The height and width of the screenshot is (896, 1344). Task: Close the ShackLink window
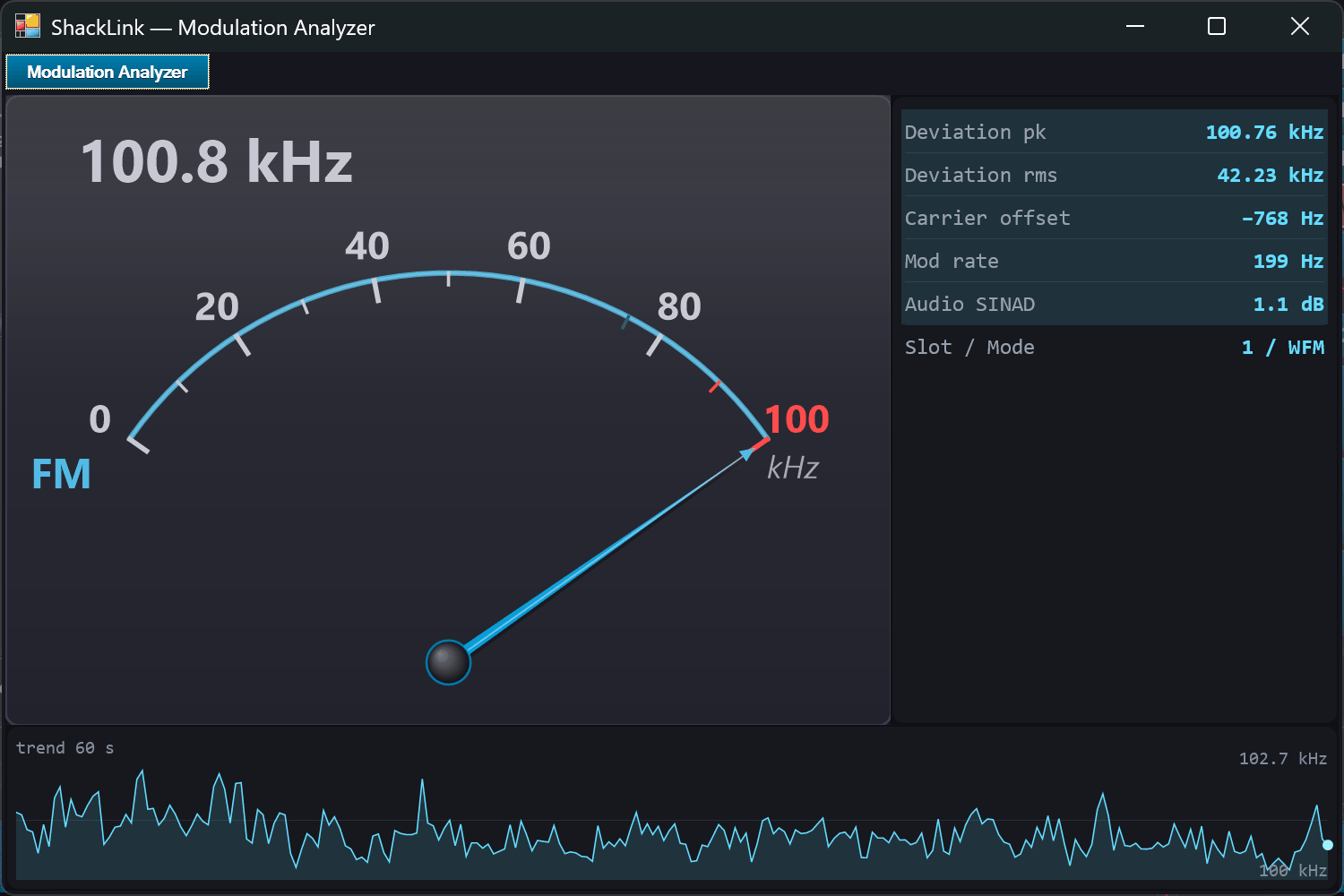pyautogui.click(x=1299, y=27)
